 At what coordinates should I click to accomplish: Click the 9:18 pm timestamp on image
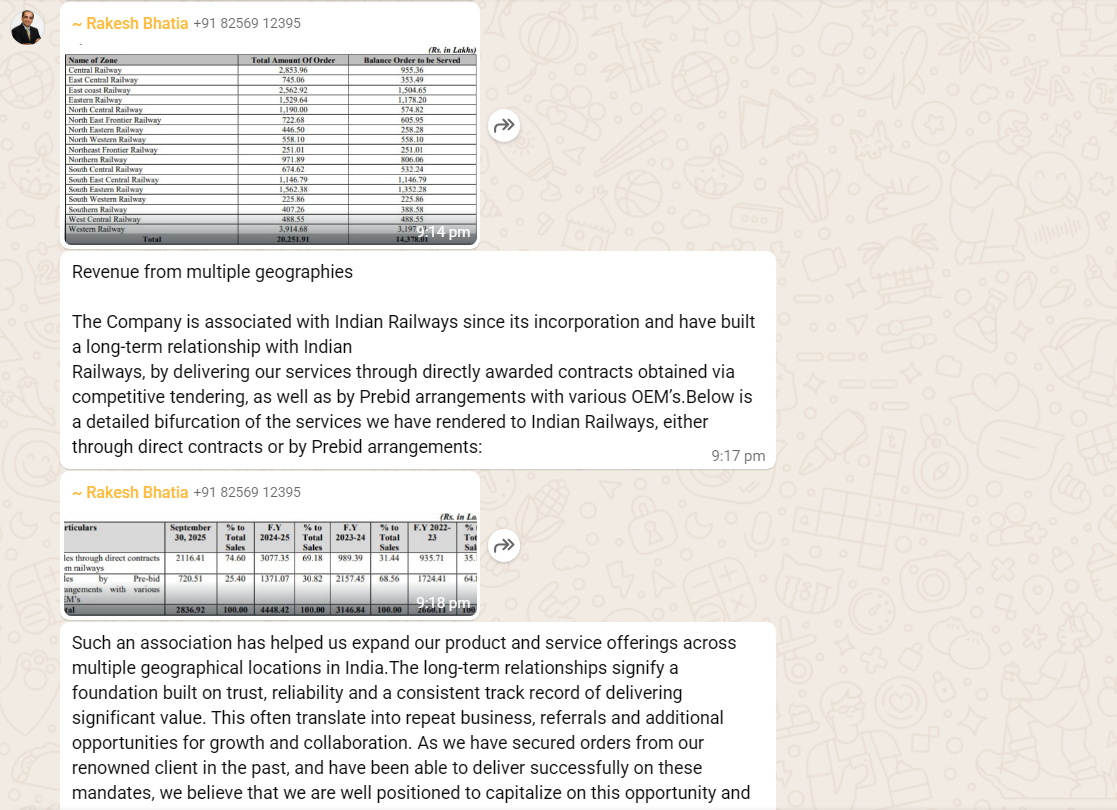coord(443,603)
